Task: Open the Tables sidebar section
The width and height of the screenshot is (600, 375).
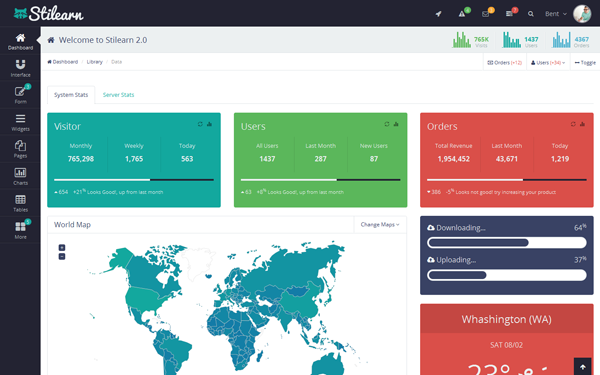Action: click(x=20, y=203)
